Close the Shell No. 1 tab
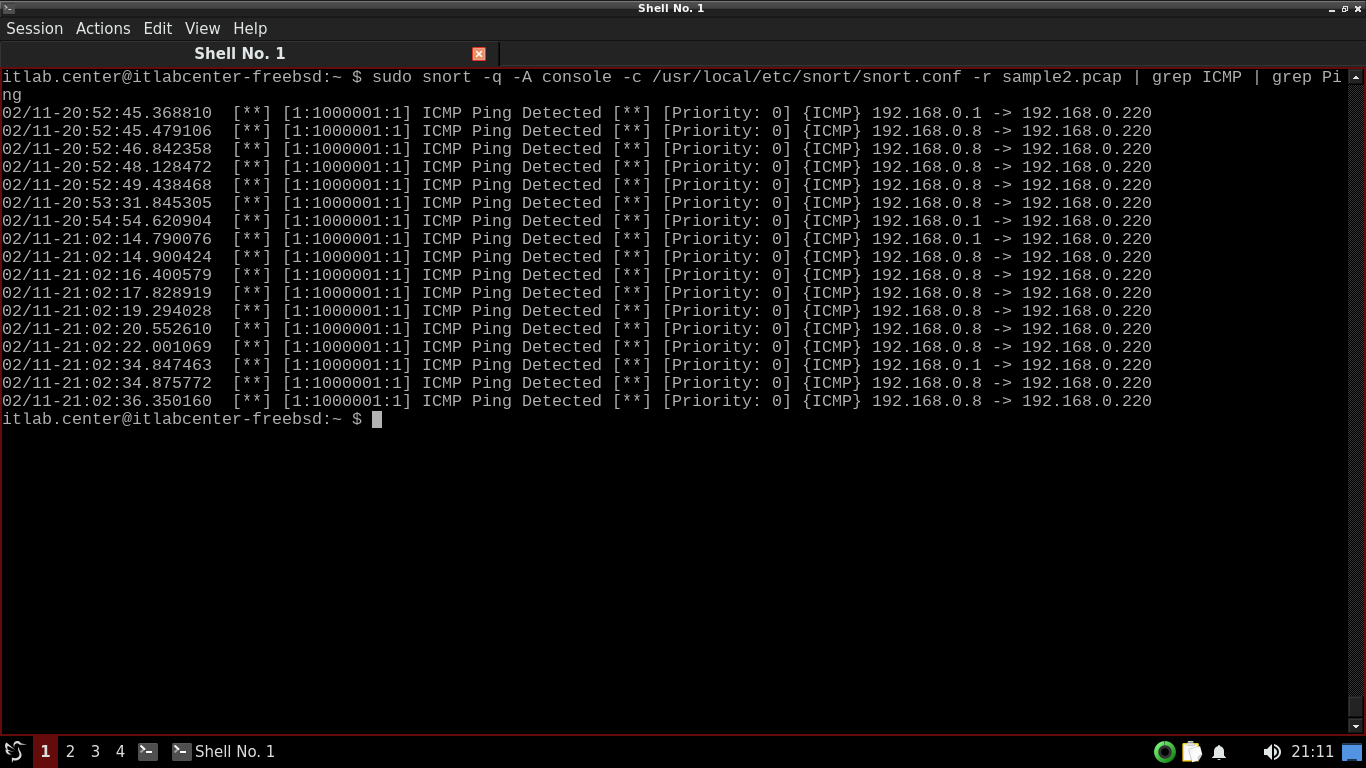This screenshot has width=1366, height=768. coord(479,54)
